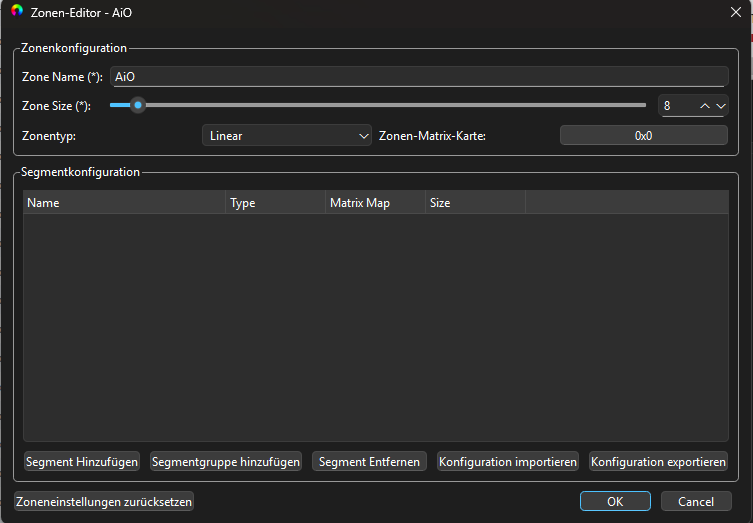This screenshot has width=753, height=523.
Task: Click the Name column header
Action: point(124,203)
